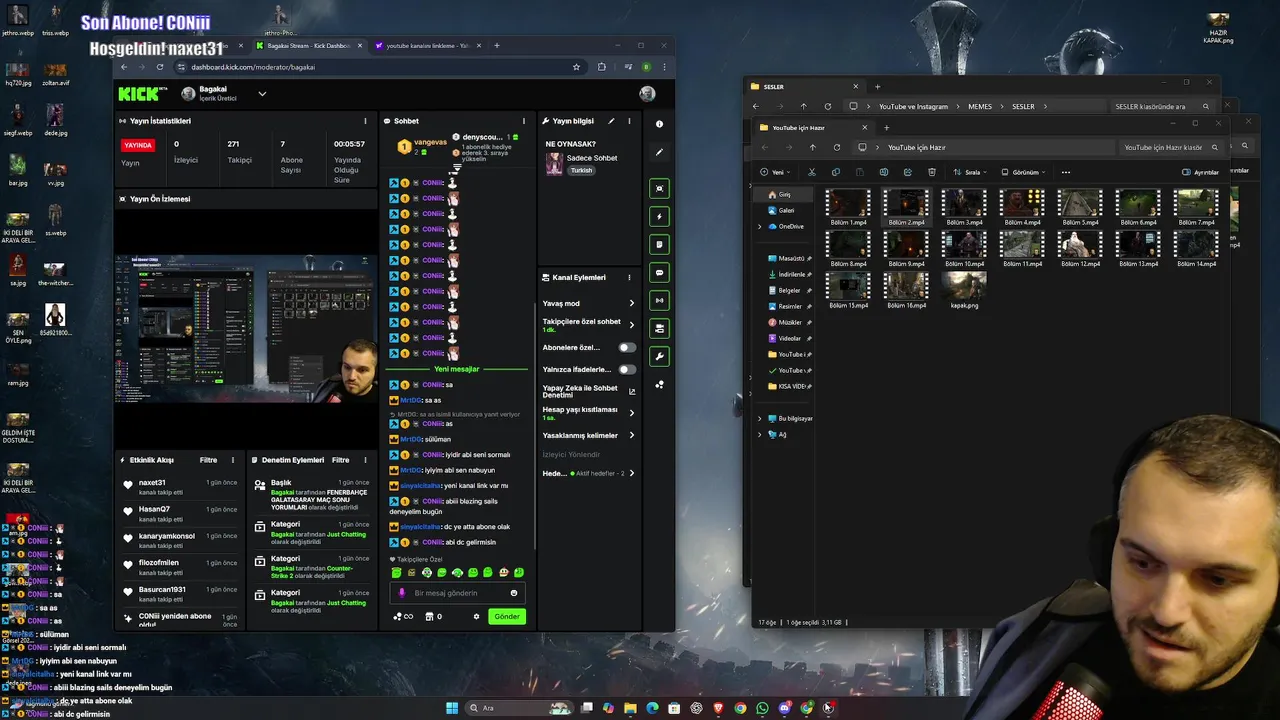Copy selected file in Explorer toolbar

click(x=835, y=172)
